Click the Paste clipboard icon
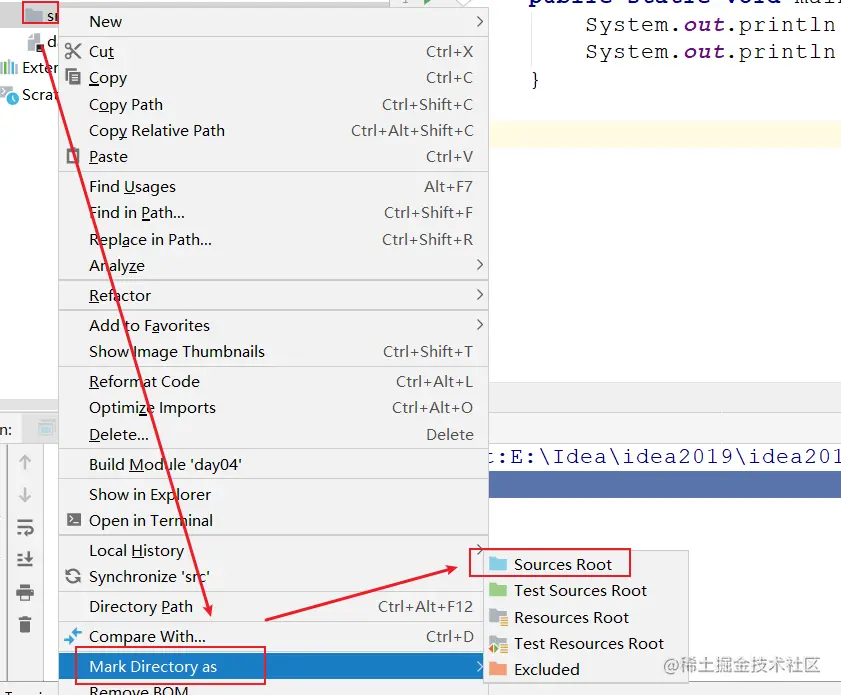This screenshot has height=695, width=841. click(72, 156)
